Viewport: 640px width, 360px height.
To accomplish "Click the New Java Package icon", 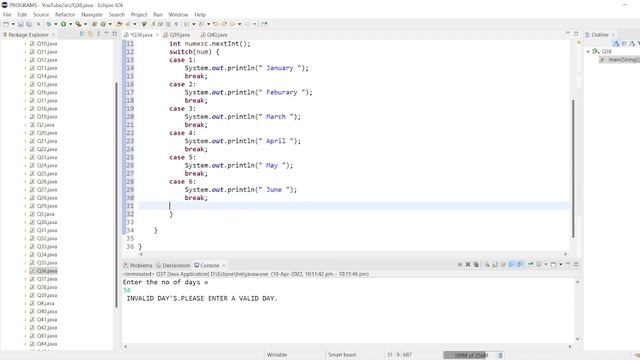I will pyautogui.click(x=94, y=24).
